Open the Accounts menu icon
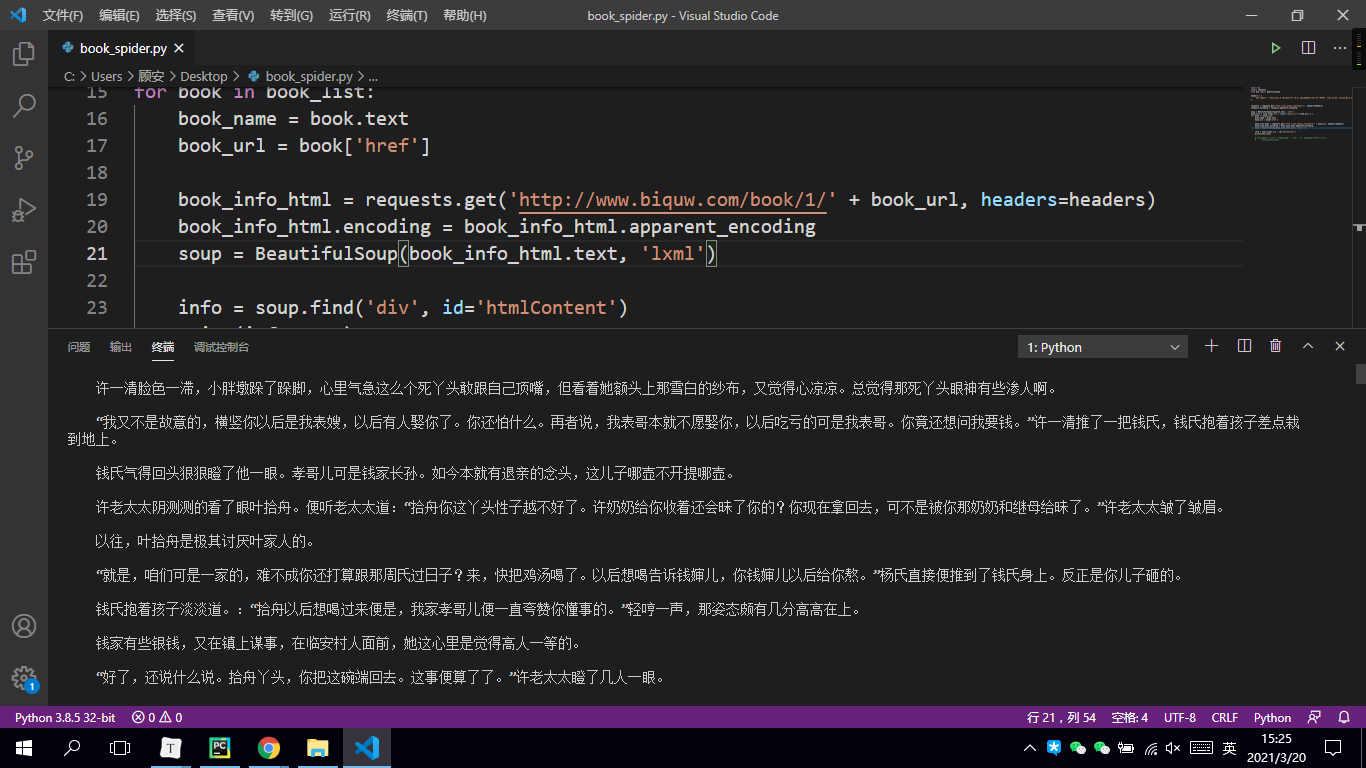Image resolution: width=1366 pixels, height=768 pixels. pyautogui.click(x=24, y=626)
